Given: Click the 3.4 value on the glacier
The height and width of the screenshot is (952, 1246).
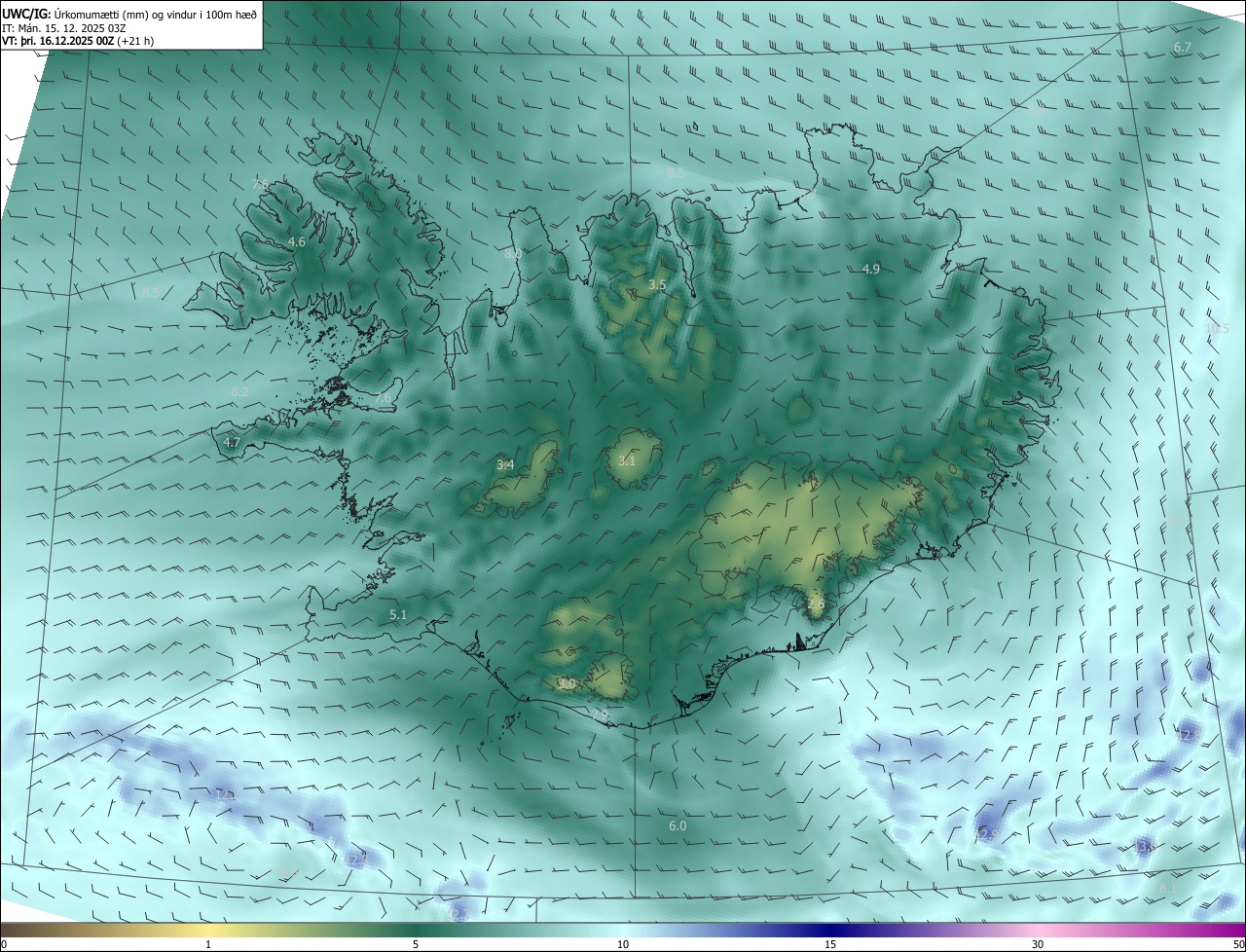Looking at the screenshot, I should point(505,465).
